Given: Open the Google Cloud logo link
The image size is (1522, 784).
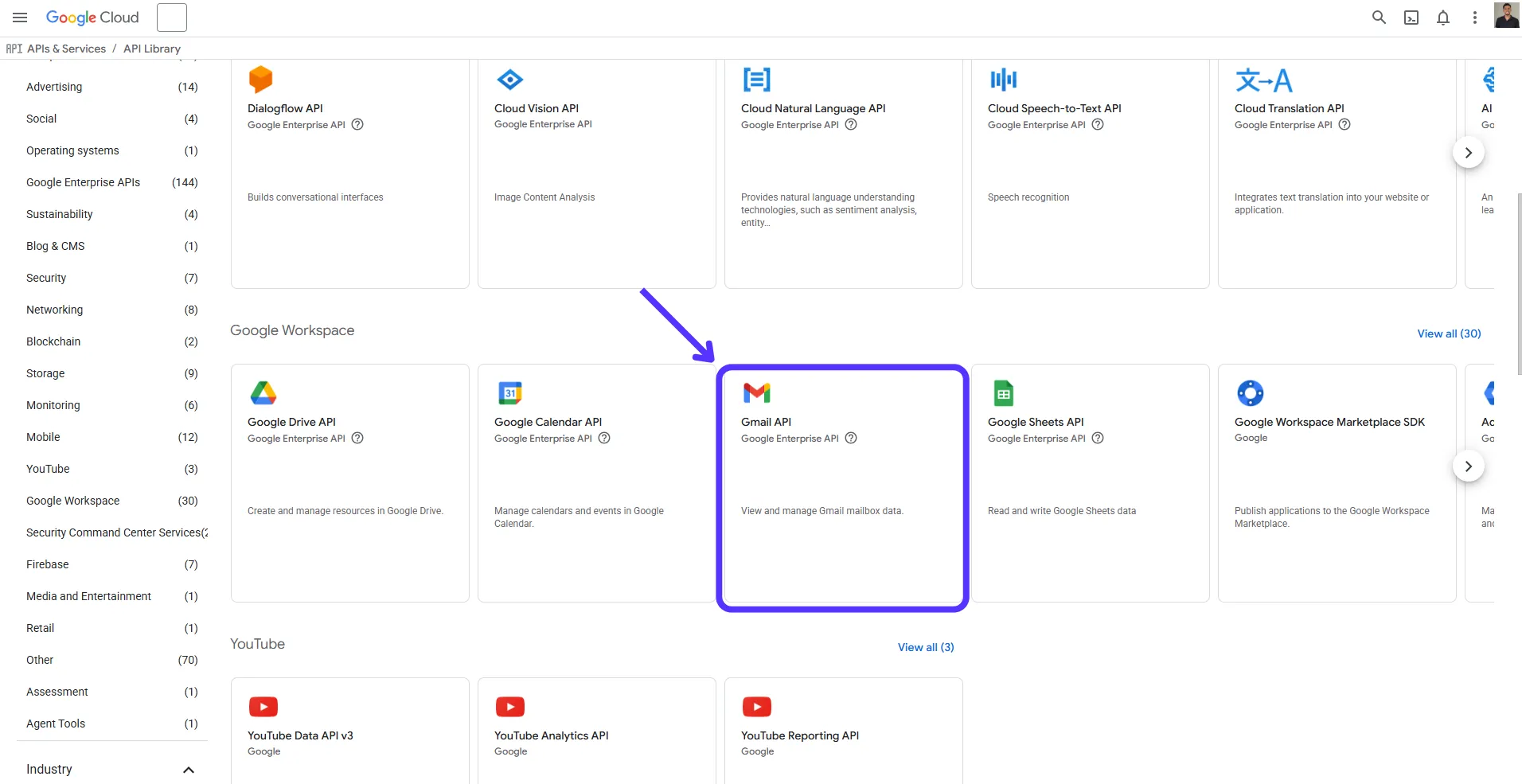Looking at the screenshot, I should coord(92,18).
